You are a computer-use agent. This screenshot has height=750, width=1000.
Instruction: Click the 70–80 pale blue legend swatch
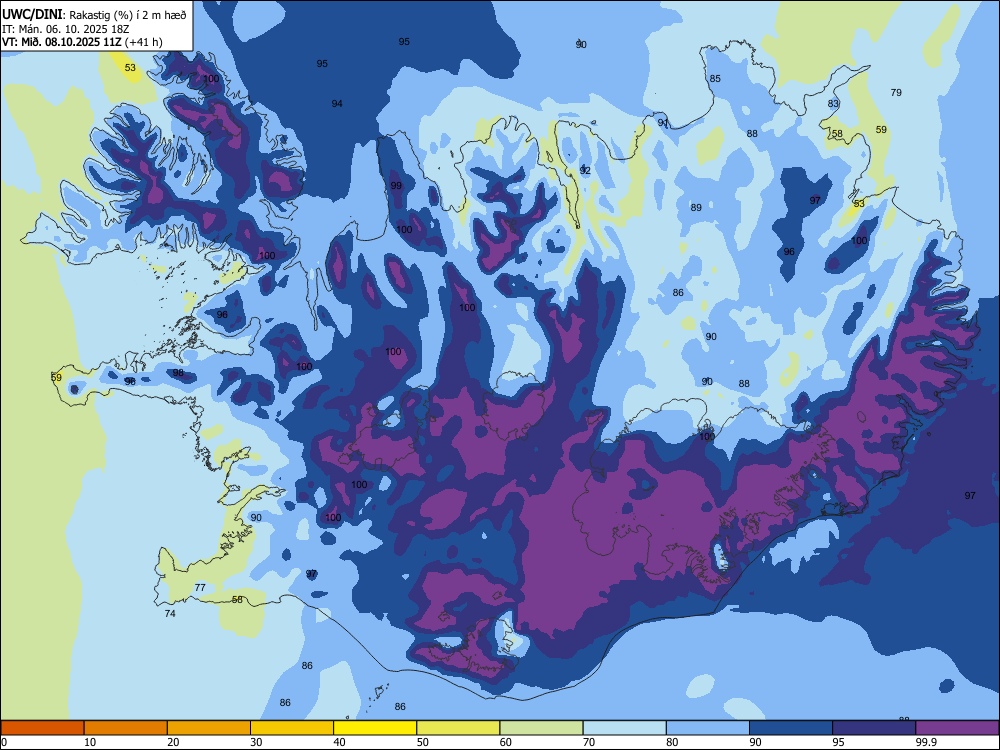tap(625, 728)
